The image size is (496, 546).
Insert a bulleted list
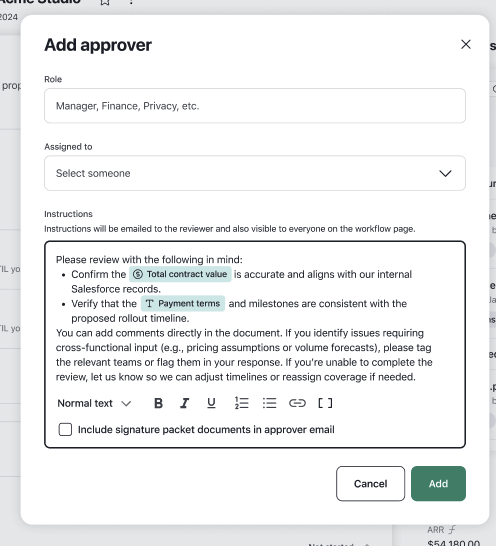(269, 403)
